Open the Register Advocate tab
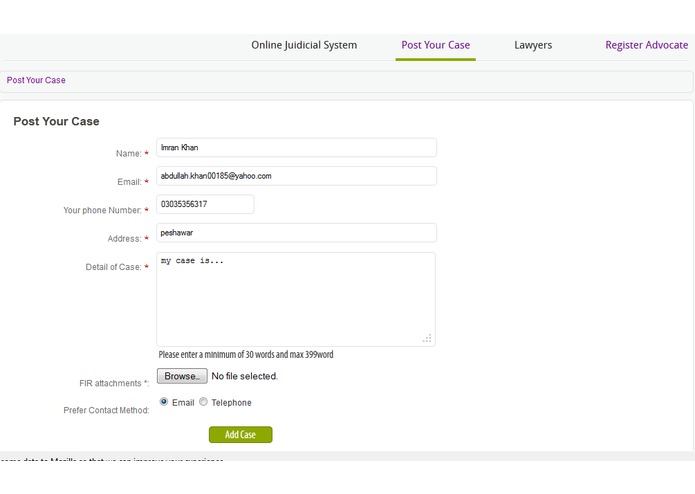Image resolution: width=695 pixels, height=494 pixels. point(647,45)
